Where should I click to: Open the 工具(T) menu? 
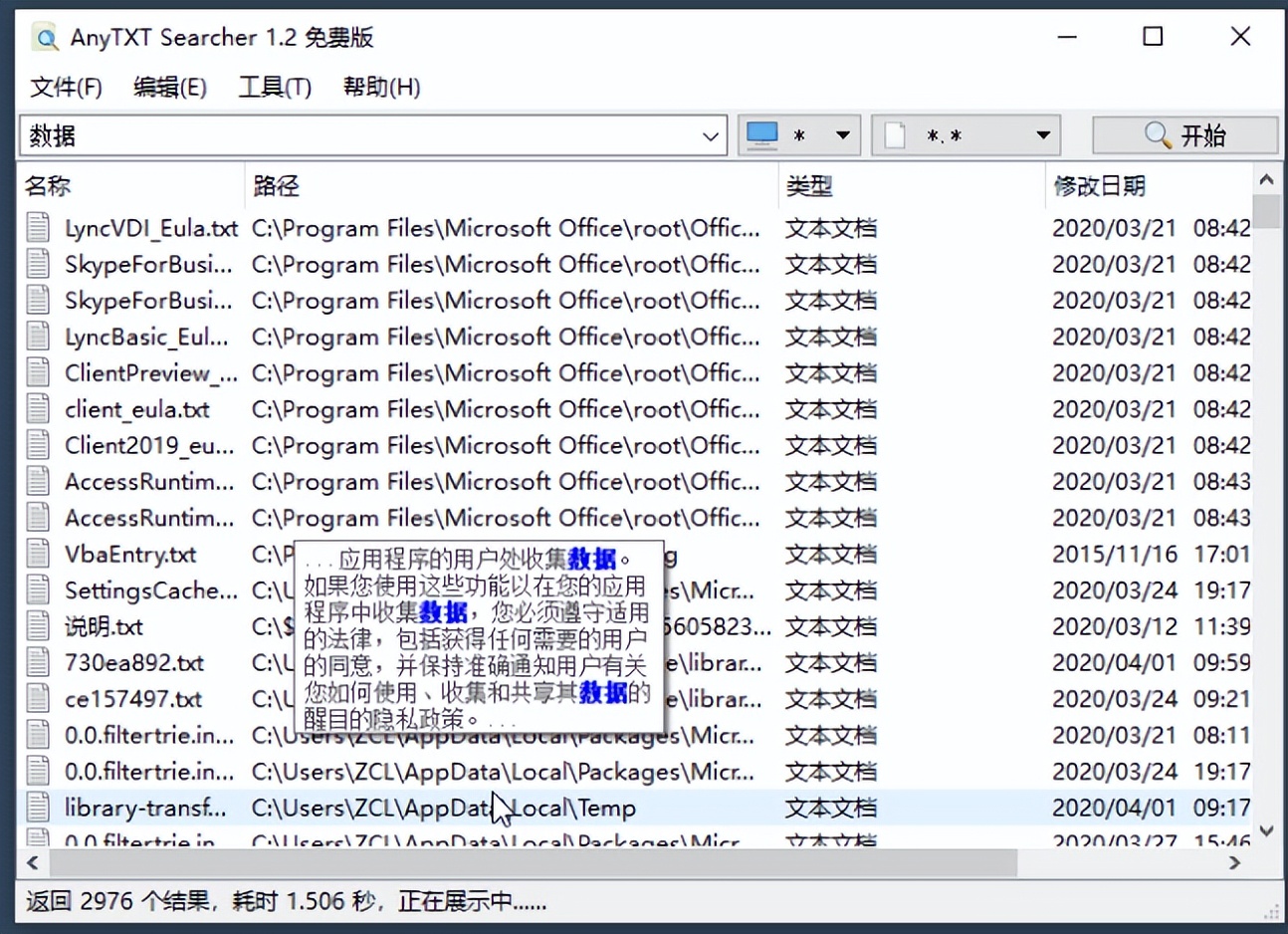click(x=275, y=88)
